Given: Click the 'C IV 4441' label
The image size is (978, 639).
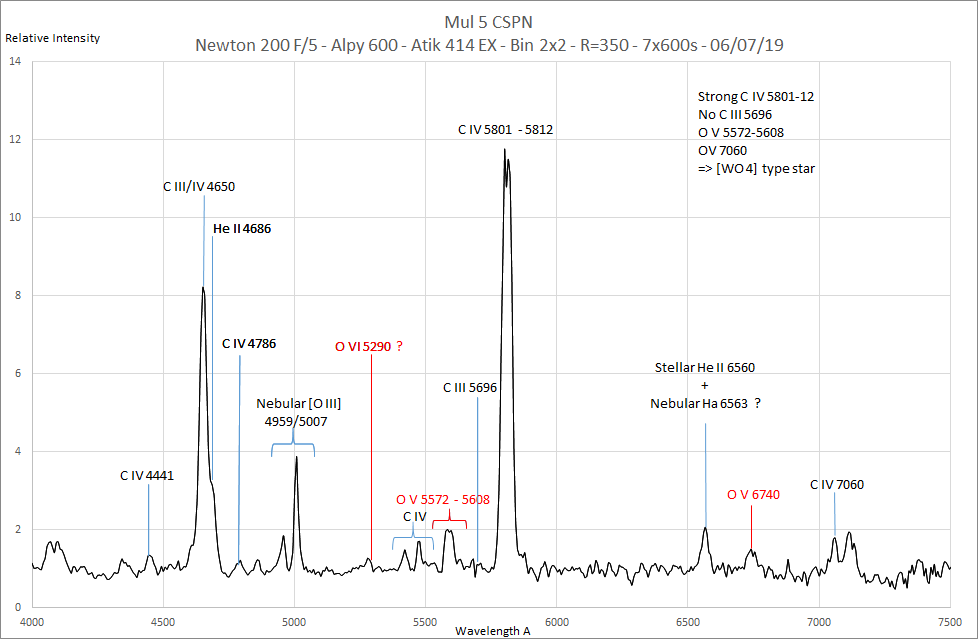Looking at the screenshot, I should tap(147, 476).
